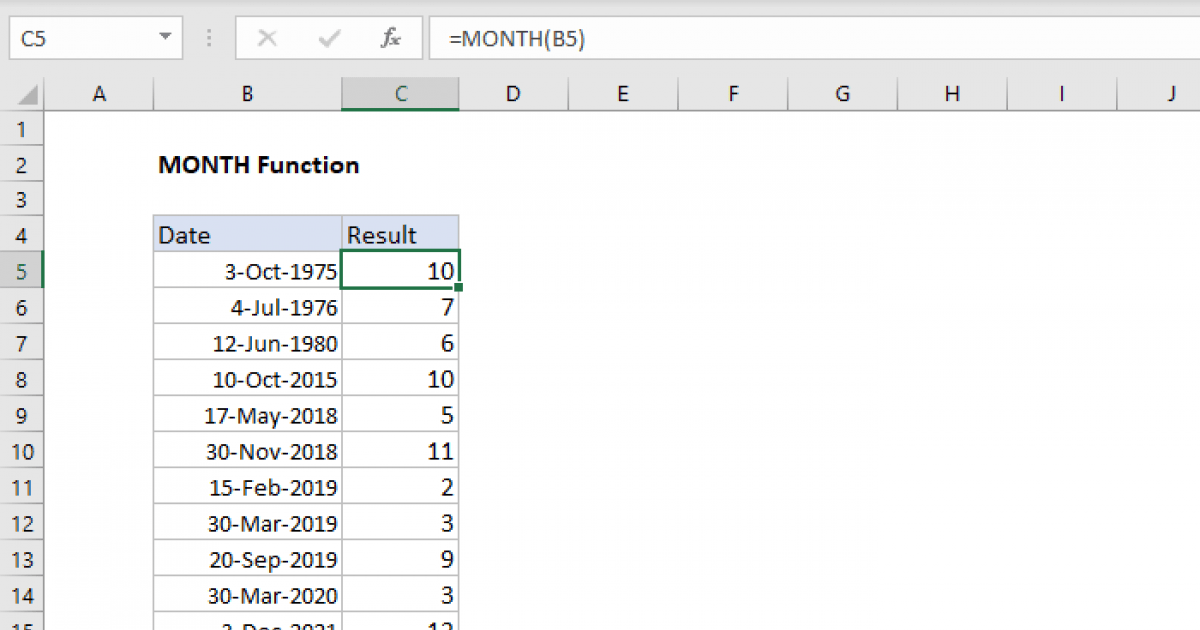1200x630 pixels.
Task: Click the Date header cell
Action: pyautogui.click(x=247, y=235)
